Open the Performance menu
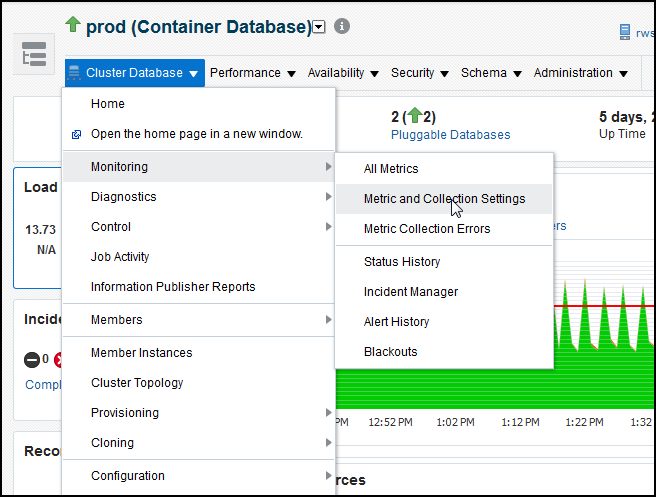The image size is (656, 497). coord(252,73)
